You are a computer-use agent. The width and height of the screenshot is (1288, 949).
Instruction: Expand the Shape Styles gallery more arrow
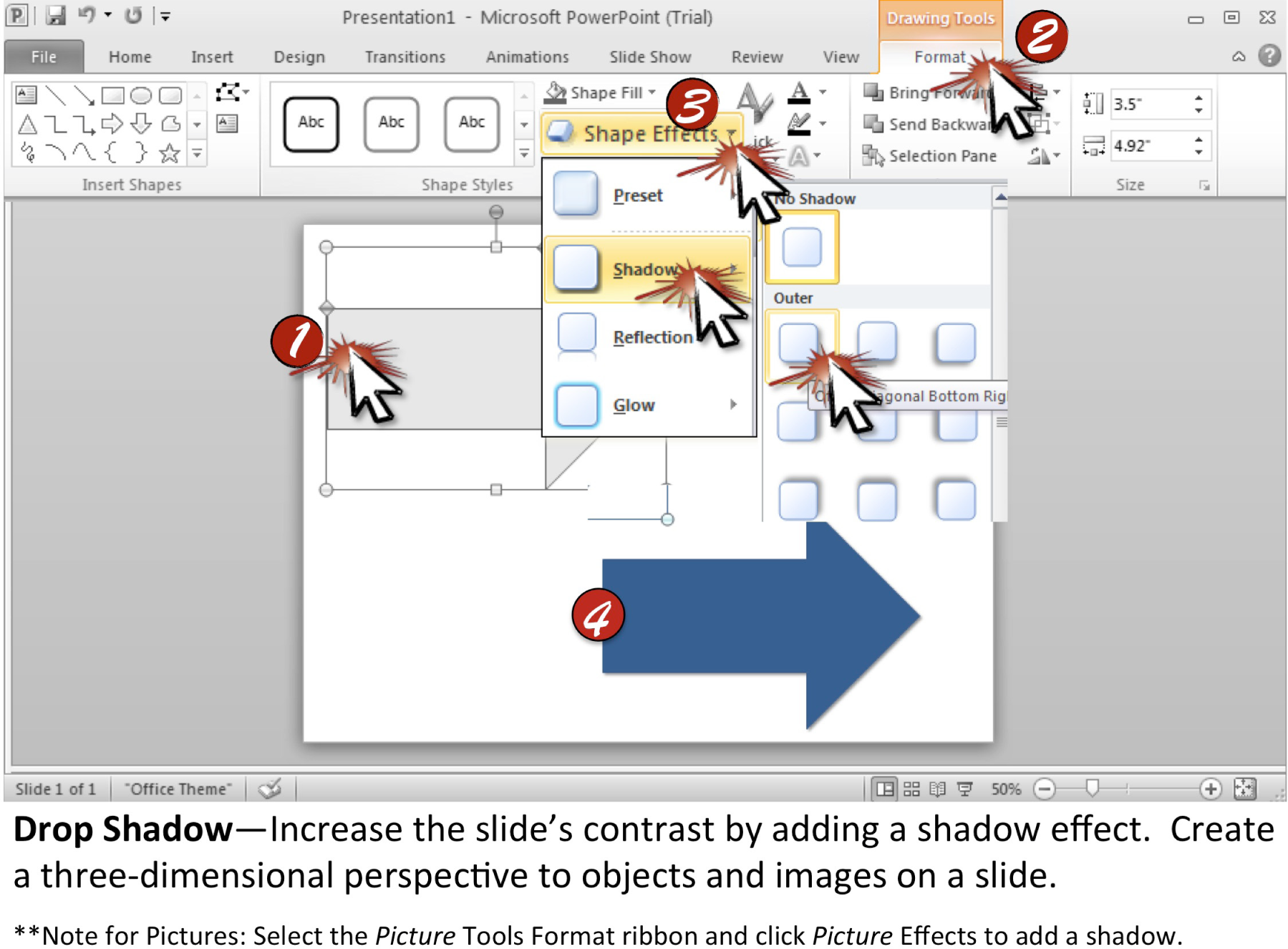click(524, 153)
